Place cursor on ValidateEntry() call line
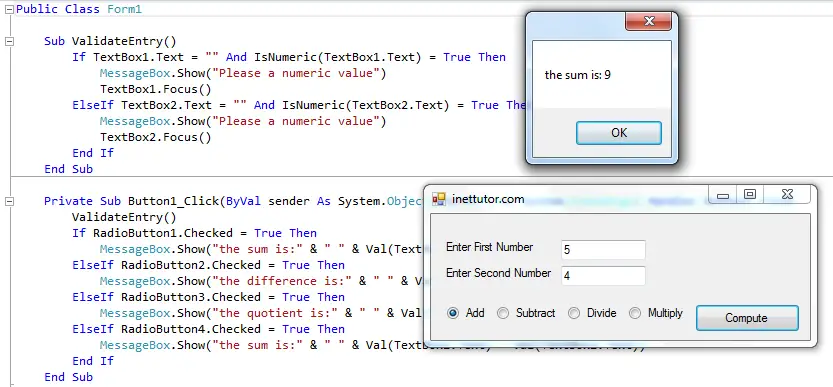The height and width of the screenshot is (387, 833). click(124, 217)
